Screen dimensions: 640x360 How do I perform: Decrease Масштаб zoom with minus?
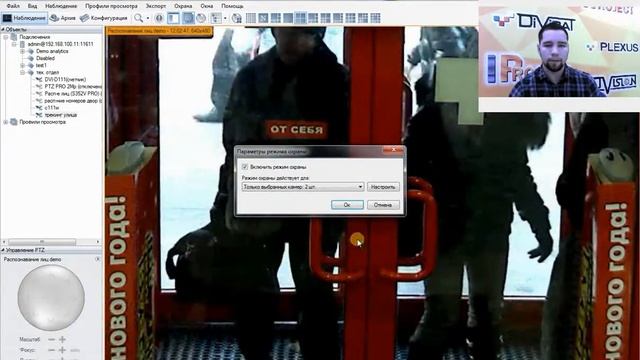pyautogui.click(x=51, y=339)
